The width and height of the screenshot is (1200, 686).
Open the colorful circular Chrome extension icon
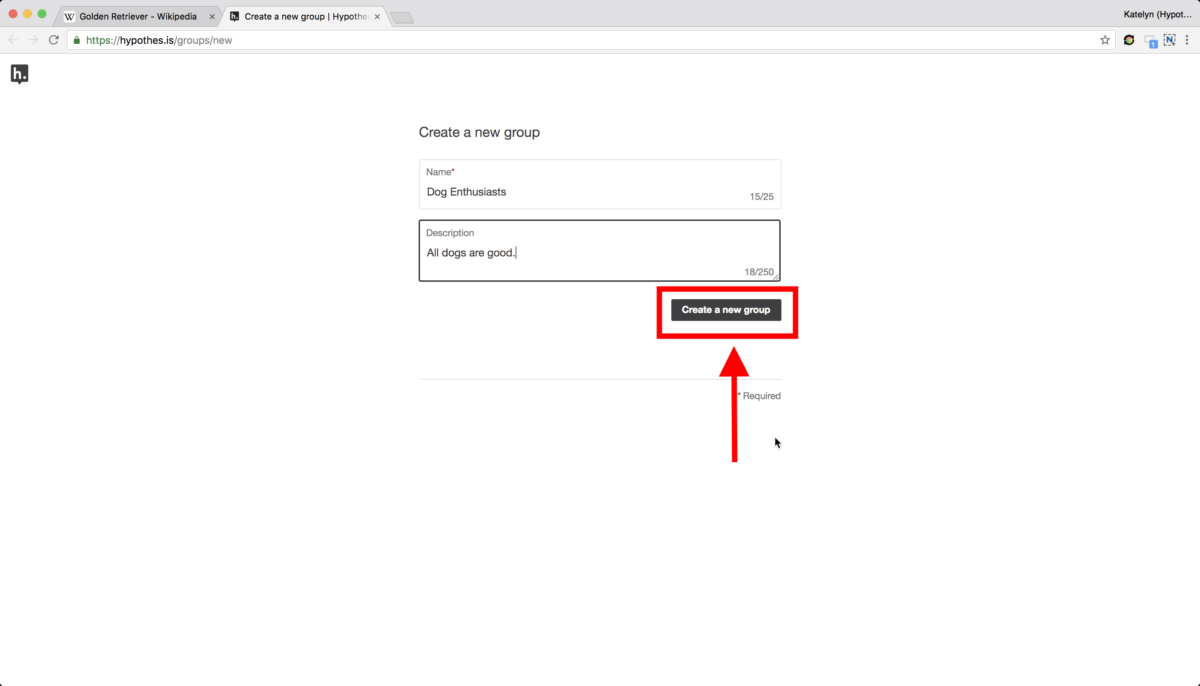tap(1129, 40)
